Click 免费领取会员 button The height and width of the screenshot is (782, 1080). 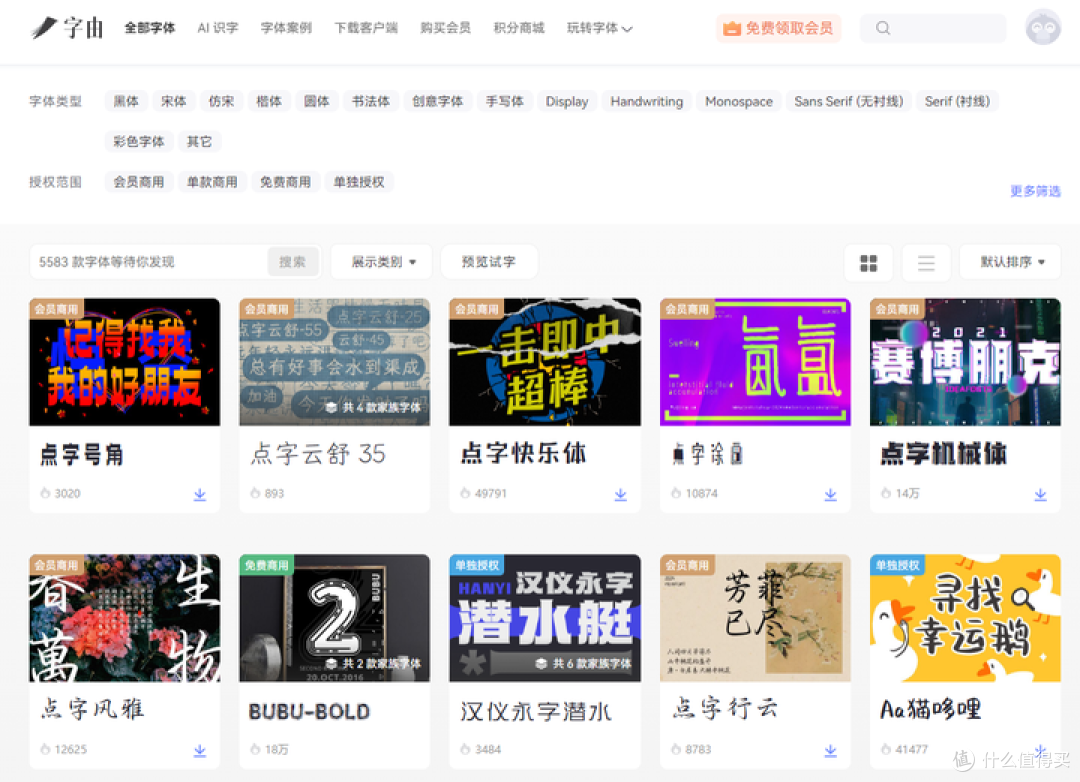click(778, 28)
